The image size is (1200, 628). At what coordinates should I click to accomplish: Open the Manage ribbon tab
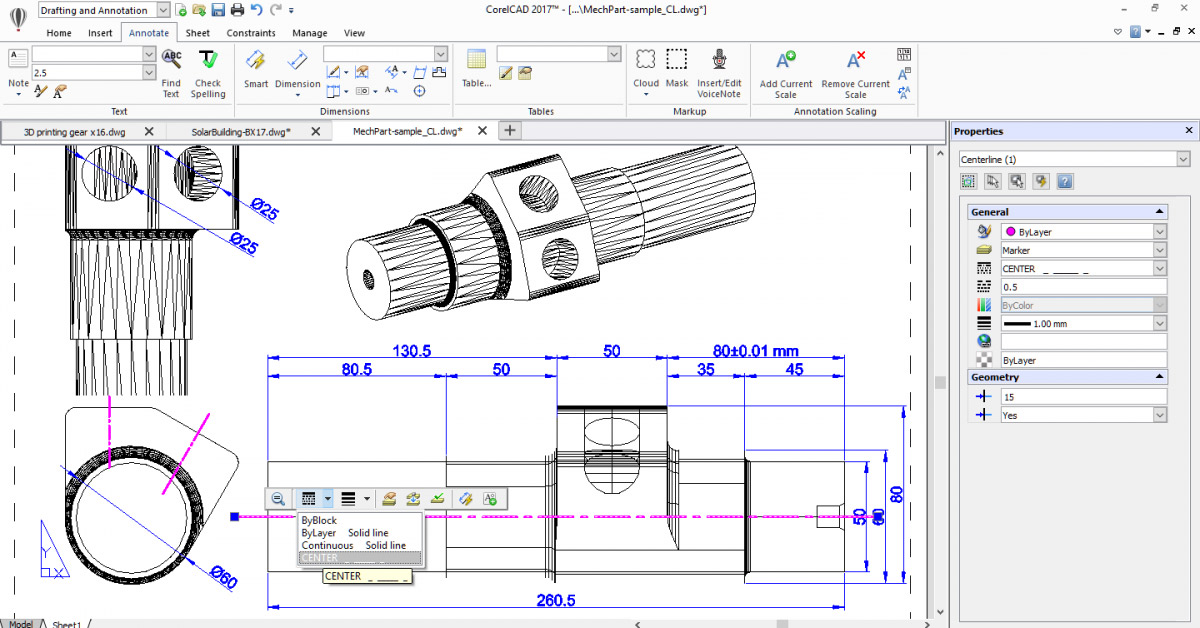coord(310,33)
